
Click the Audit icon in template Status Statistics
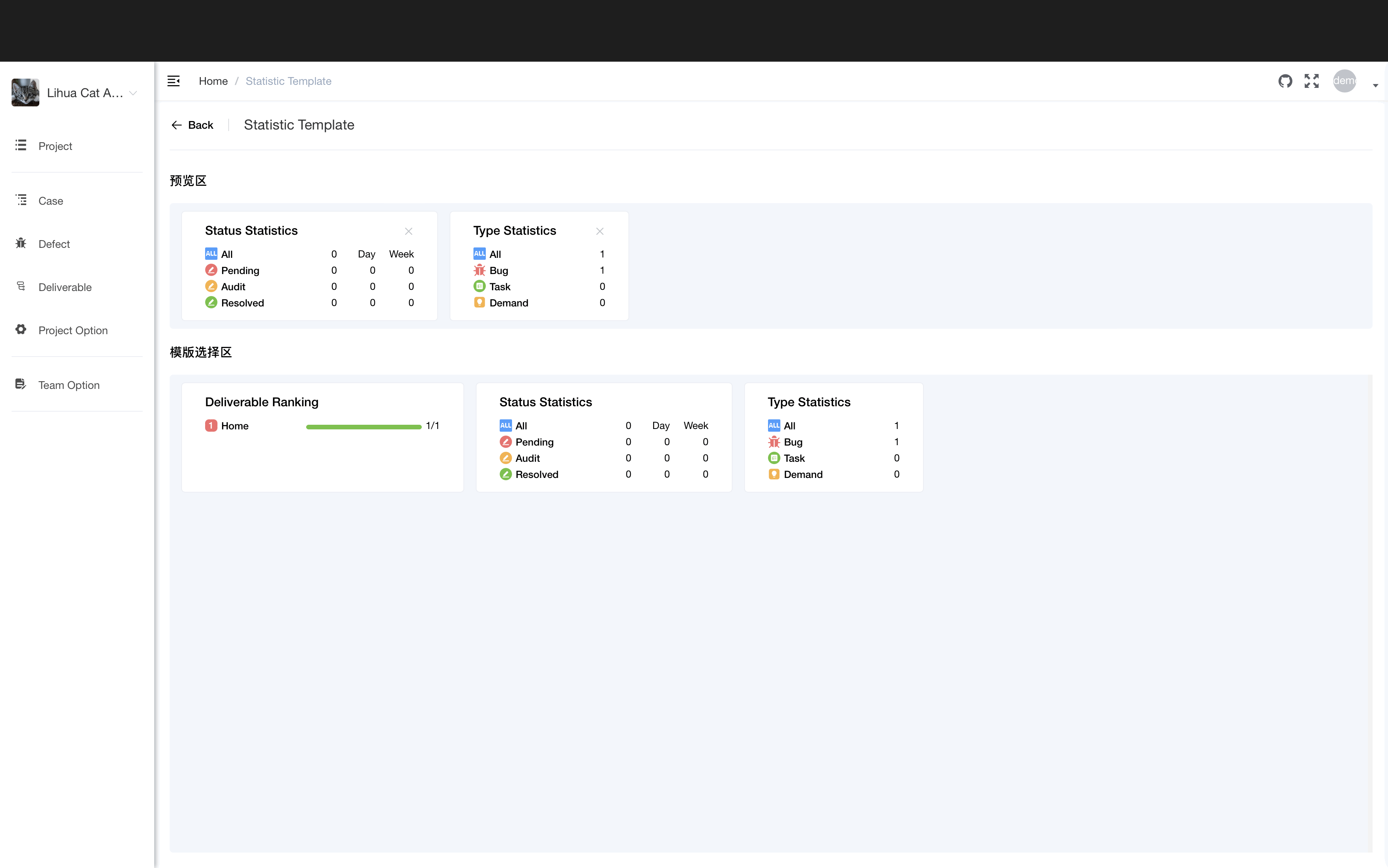tap(505, 458)
